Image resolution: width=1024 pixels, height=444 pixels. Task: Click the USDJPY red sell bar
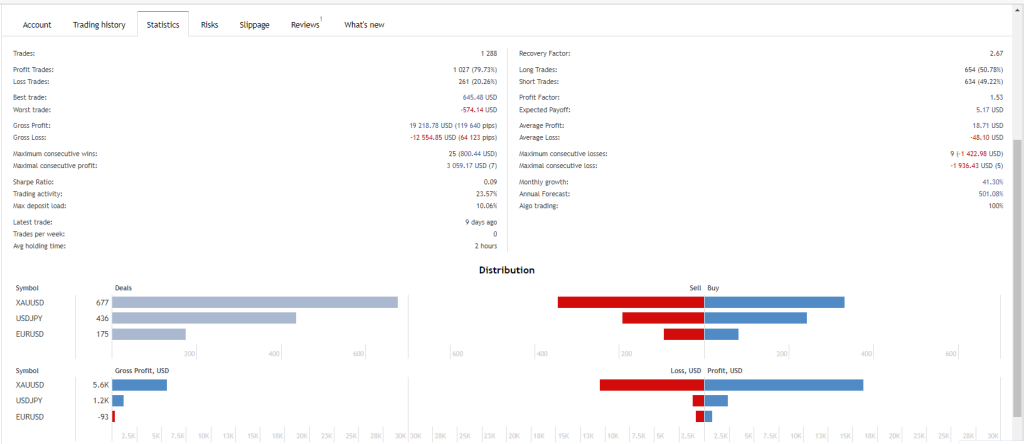point(663,318)
